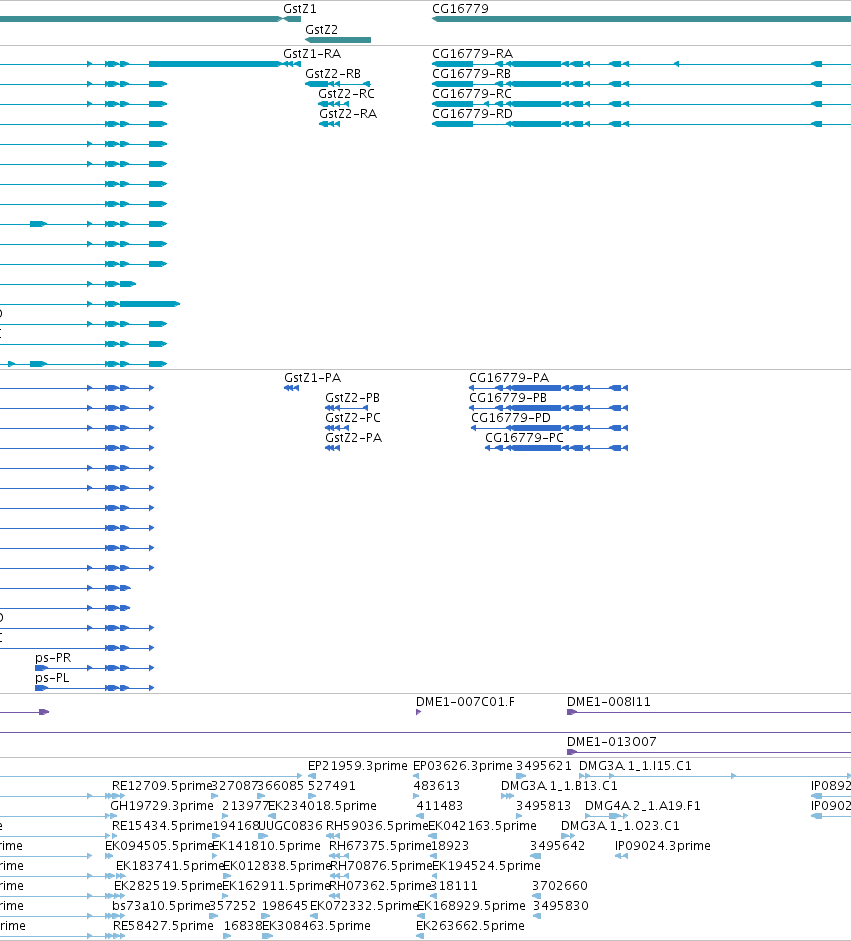The width and height of the screenshot is (851, 941).
Task: Click protein GstZ2-PA label
Action: tap(353, 438)
